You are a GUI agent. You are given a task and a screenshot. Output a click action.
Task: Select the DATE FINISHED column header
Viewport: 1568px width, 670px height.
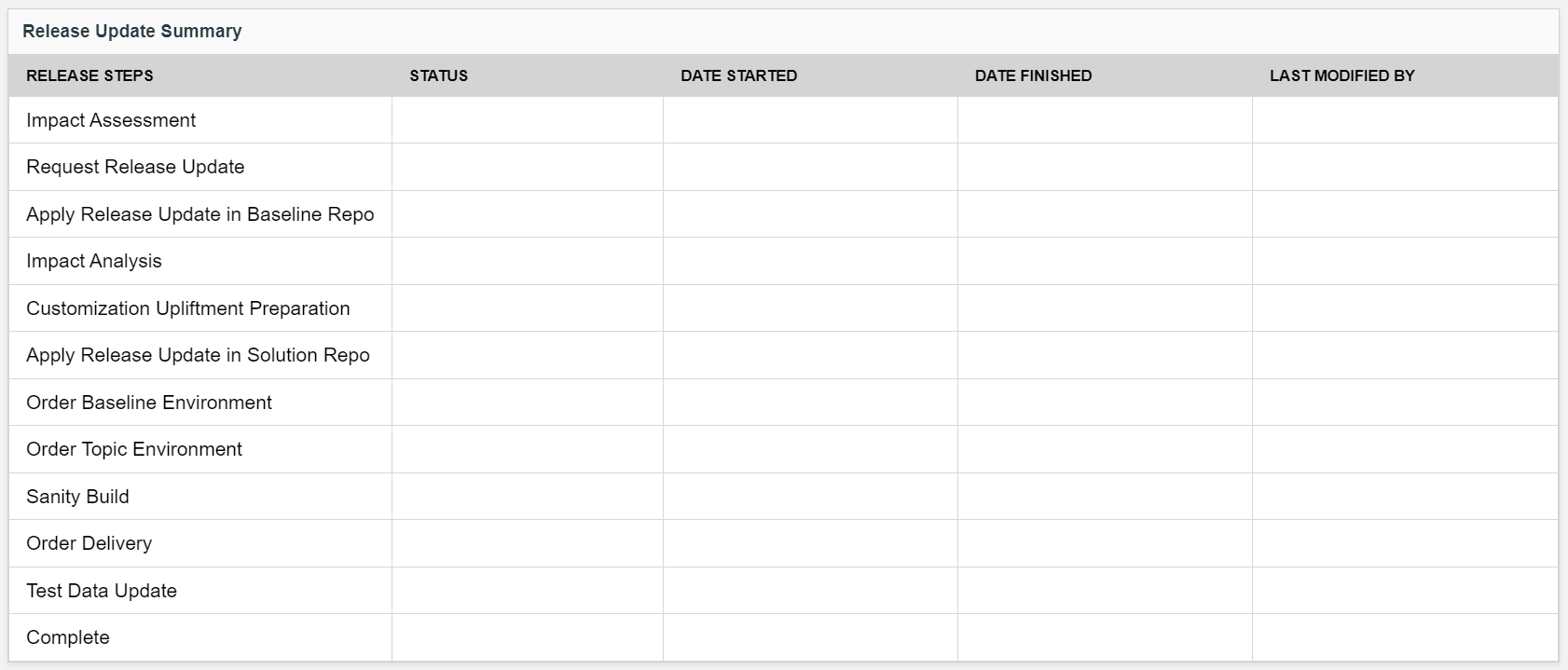point(1033,75)
